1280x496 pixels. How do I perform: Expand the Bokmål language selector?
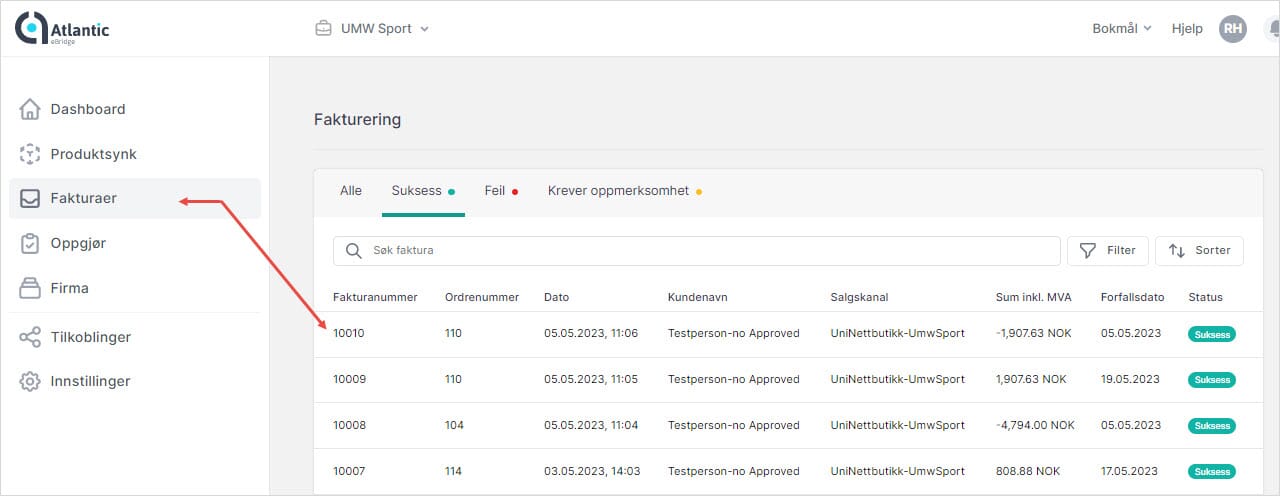(1121, 29)
